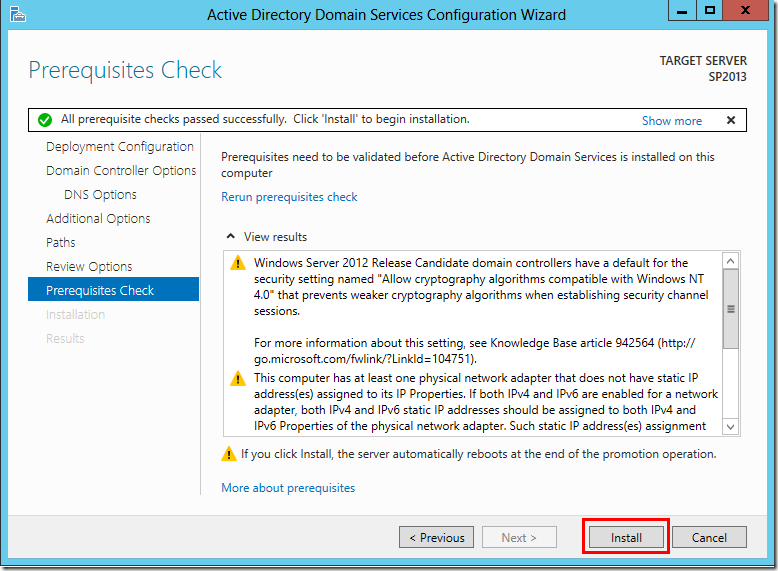
Task: Go to DNS Options page
Action: point(100,195)
